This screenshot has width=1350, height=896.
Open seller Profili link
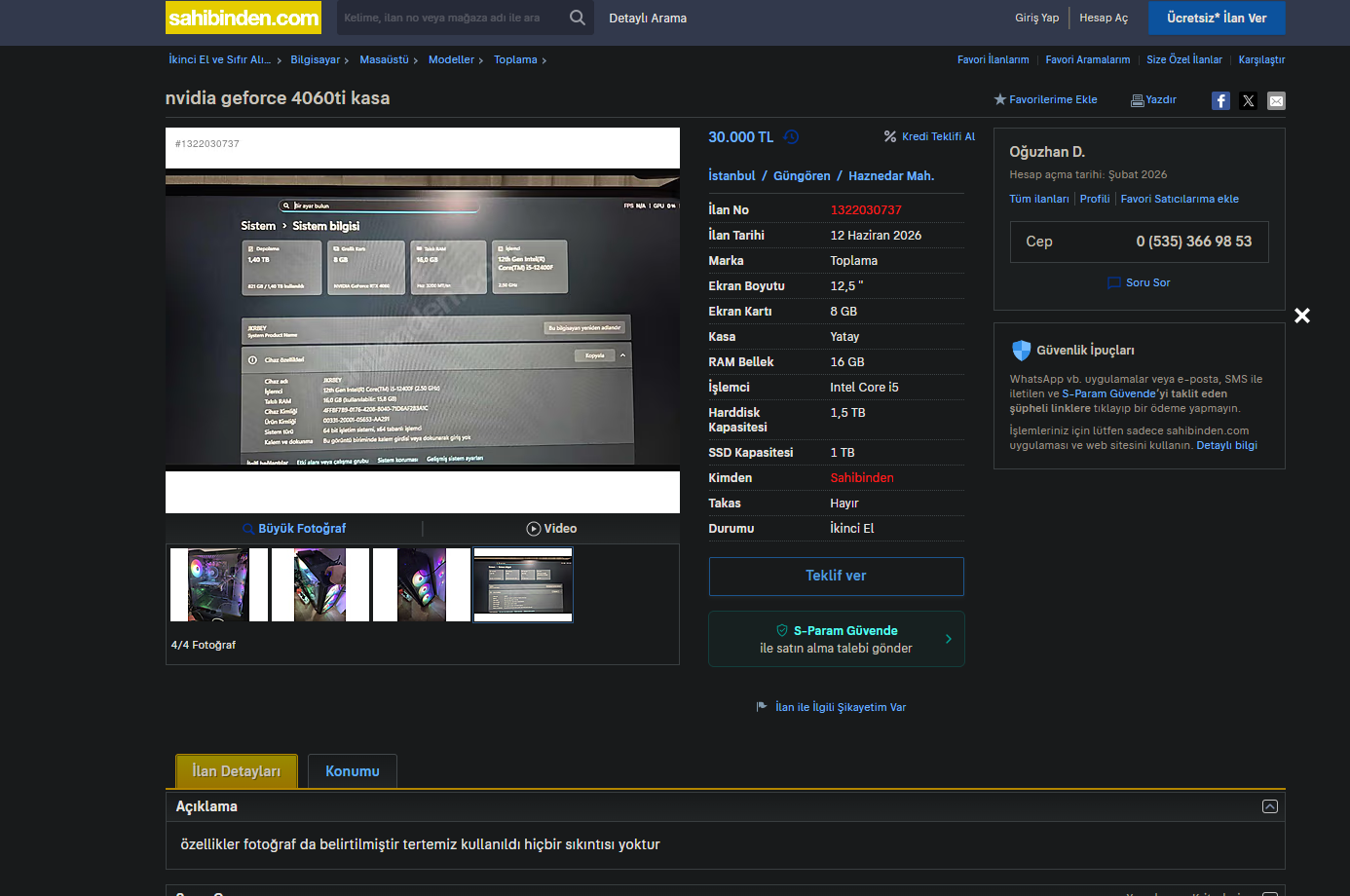[1095, 199]
